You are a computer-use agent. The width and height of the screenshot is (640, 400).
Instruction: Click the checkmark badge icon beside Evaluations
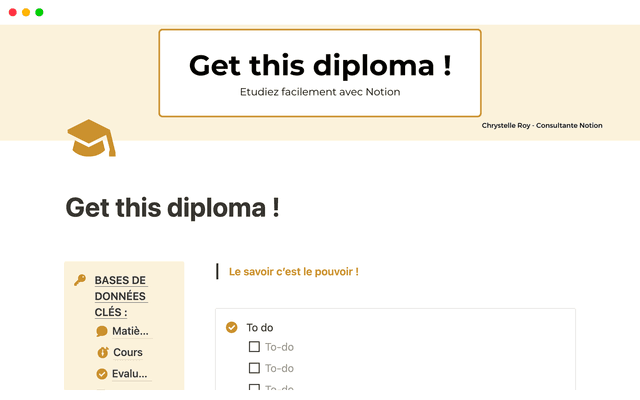(102, 374)
